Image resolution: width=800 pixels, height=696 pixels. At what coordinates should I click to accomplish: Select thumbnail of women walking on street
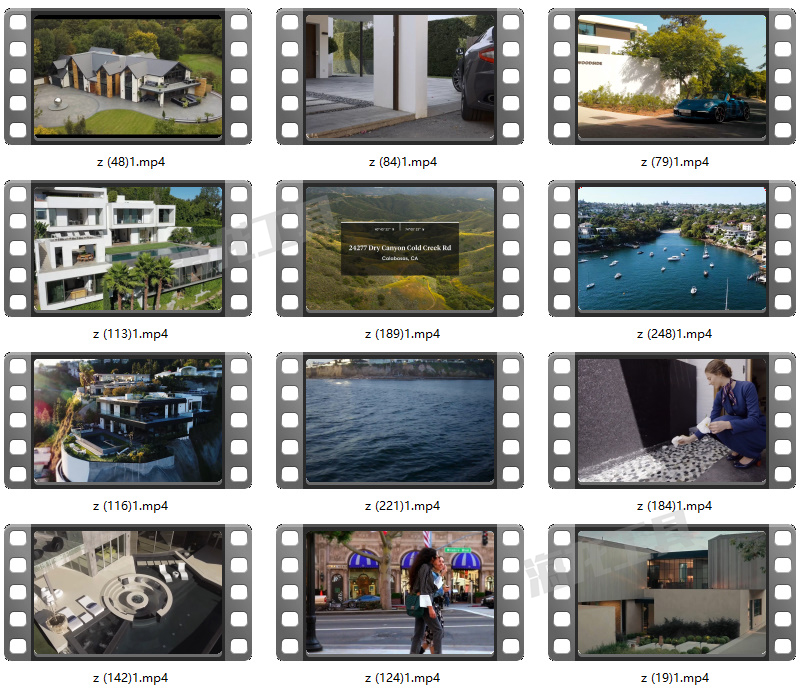[400, 593]
